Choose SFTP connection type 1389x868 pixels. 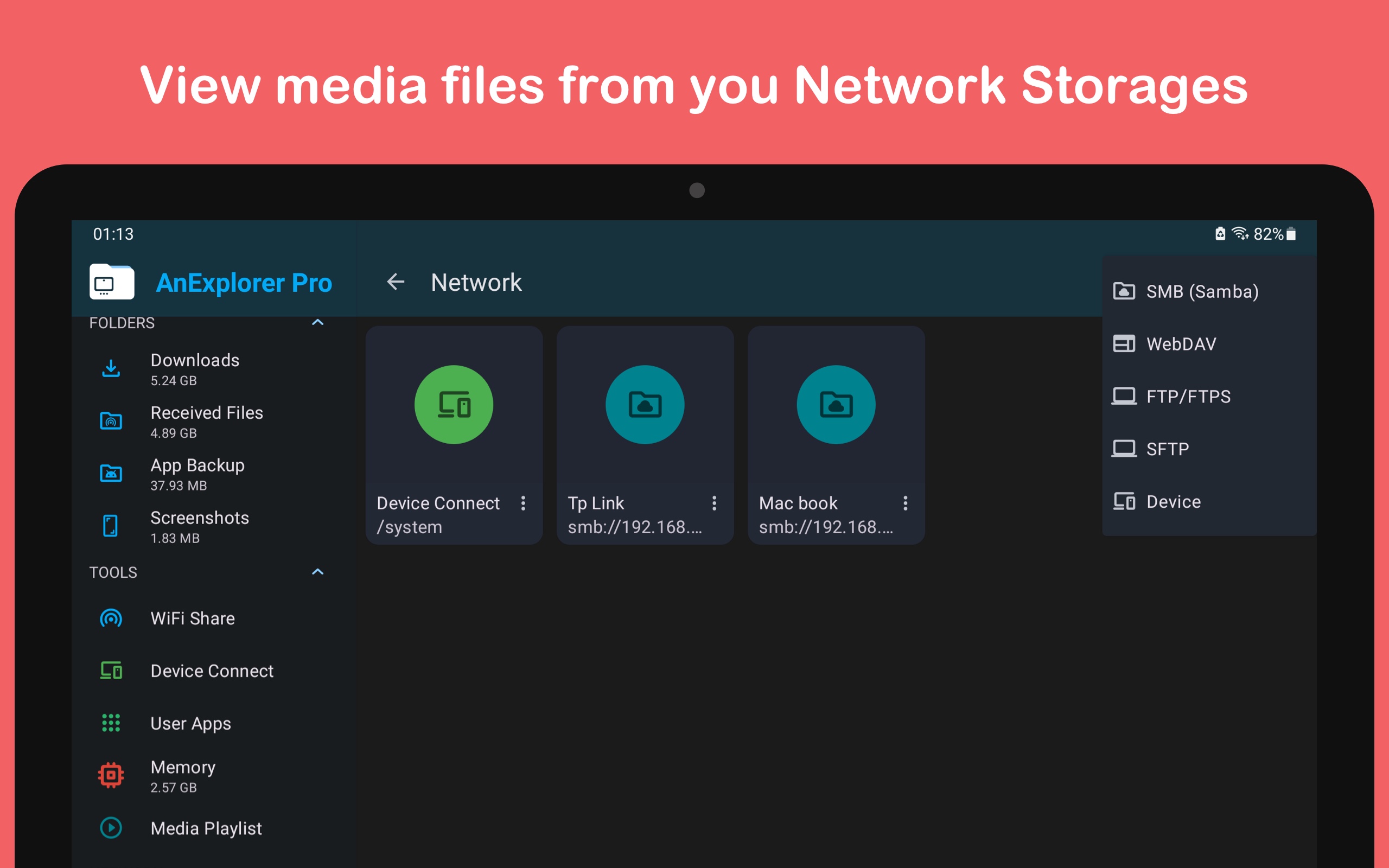1168,448
